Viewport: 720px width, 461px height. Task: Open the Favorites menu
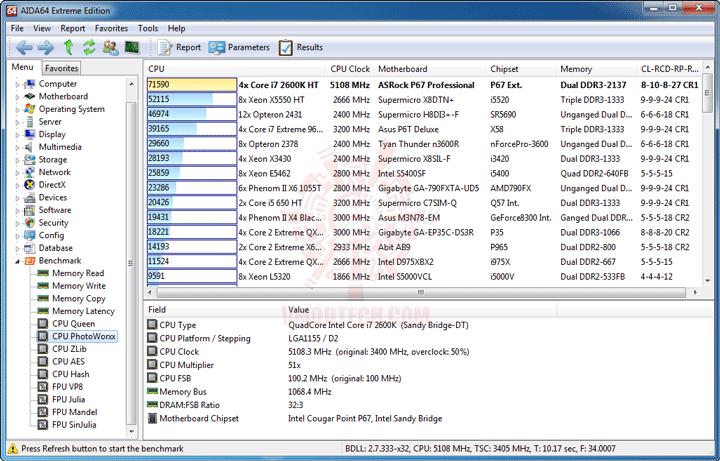click(111, 28)
